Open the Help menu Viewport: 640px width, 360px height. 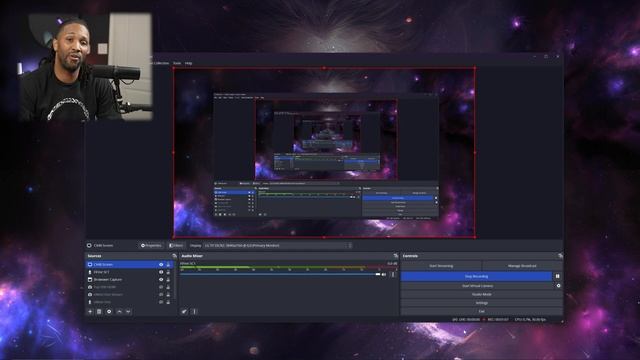click(188, 63)
